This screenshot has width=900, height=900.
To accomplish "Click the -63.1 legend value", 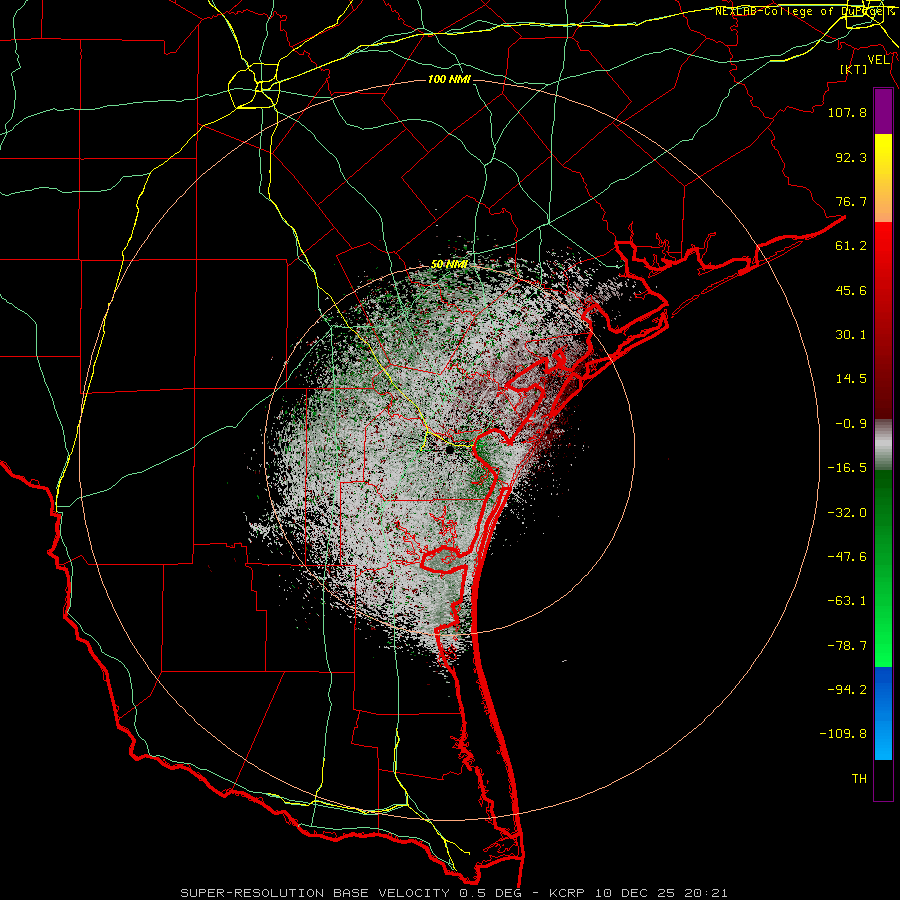I will (x=847, y=601).
